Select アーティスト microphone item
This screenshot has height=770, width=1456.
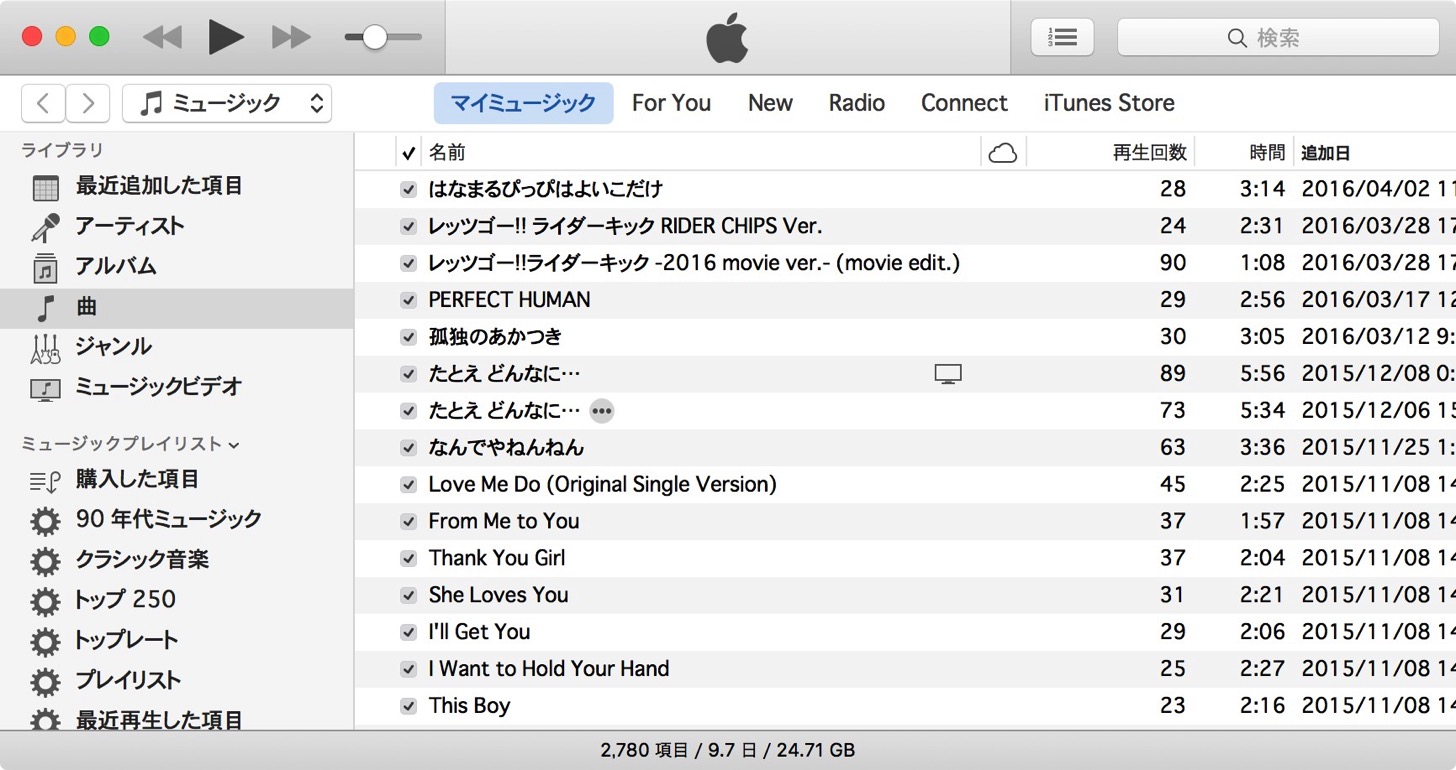point(177,226)
